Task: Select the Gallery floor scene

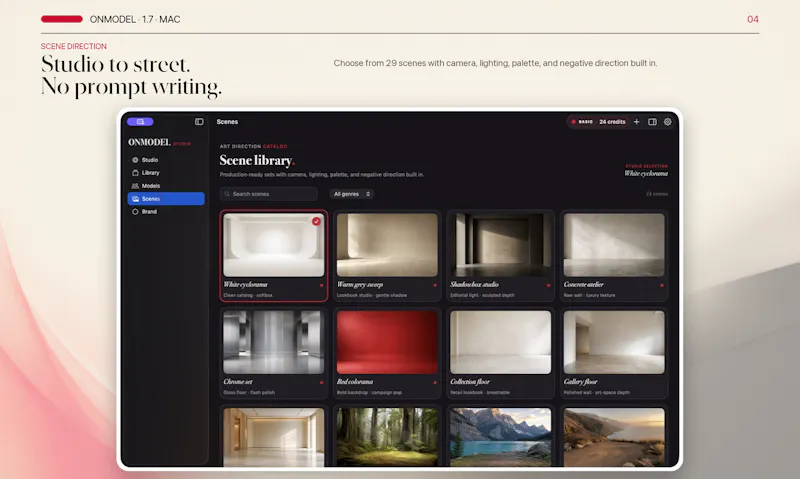Action: (614, 353)
